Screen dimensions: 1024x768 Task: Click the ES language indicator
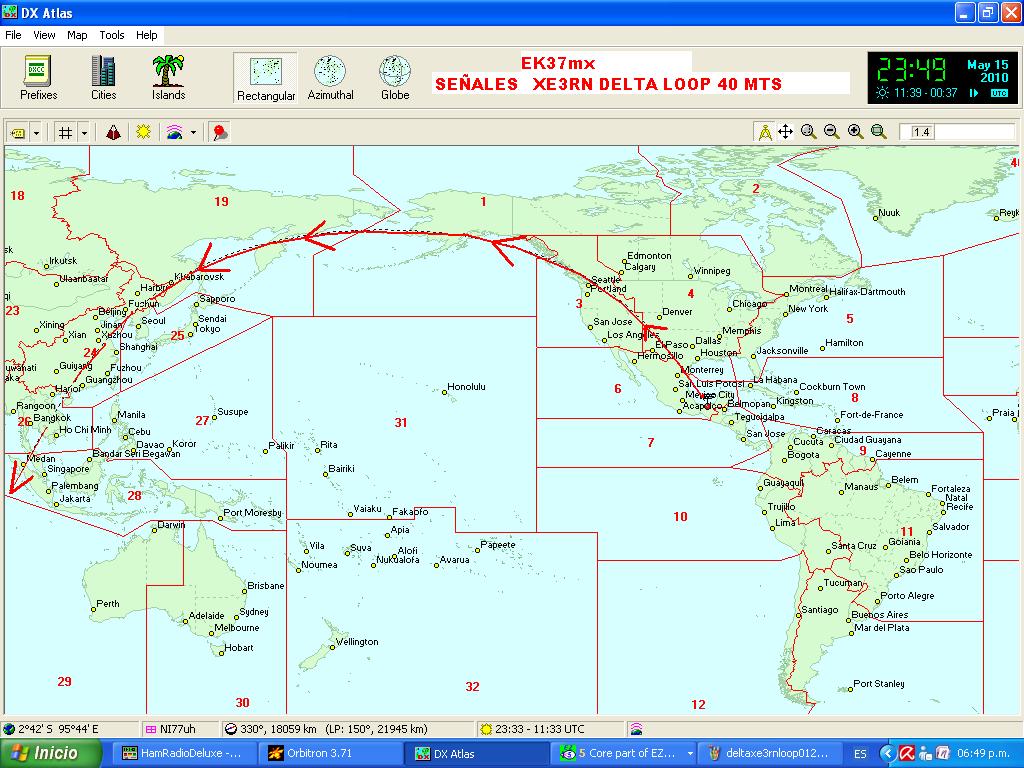pyautogui.click(x=860, y=754)
